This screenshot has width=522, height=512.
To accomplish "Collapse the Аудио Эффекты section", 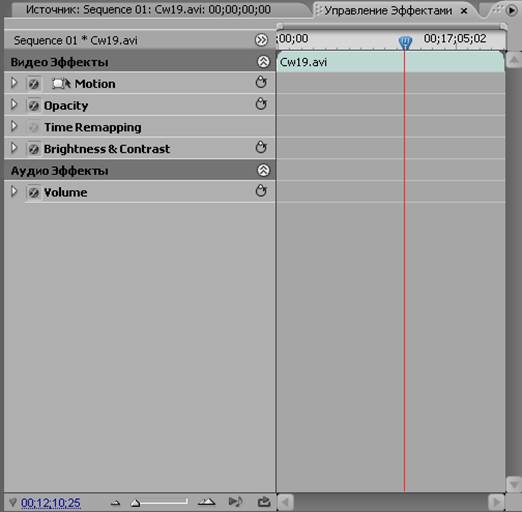I will [263, 170].
